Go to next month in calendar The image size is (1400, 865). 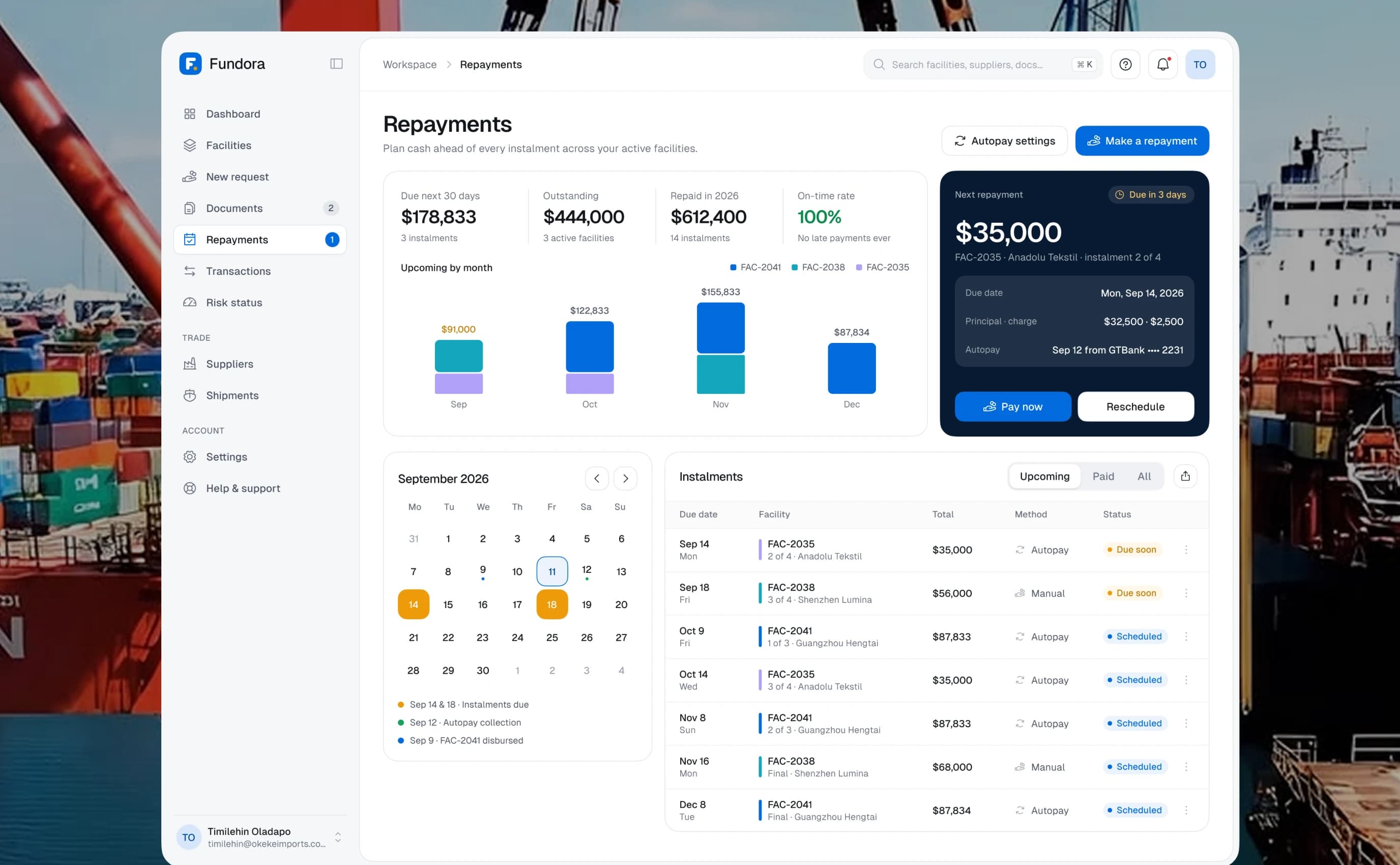tap(625, 478)
